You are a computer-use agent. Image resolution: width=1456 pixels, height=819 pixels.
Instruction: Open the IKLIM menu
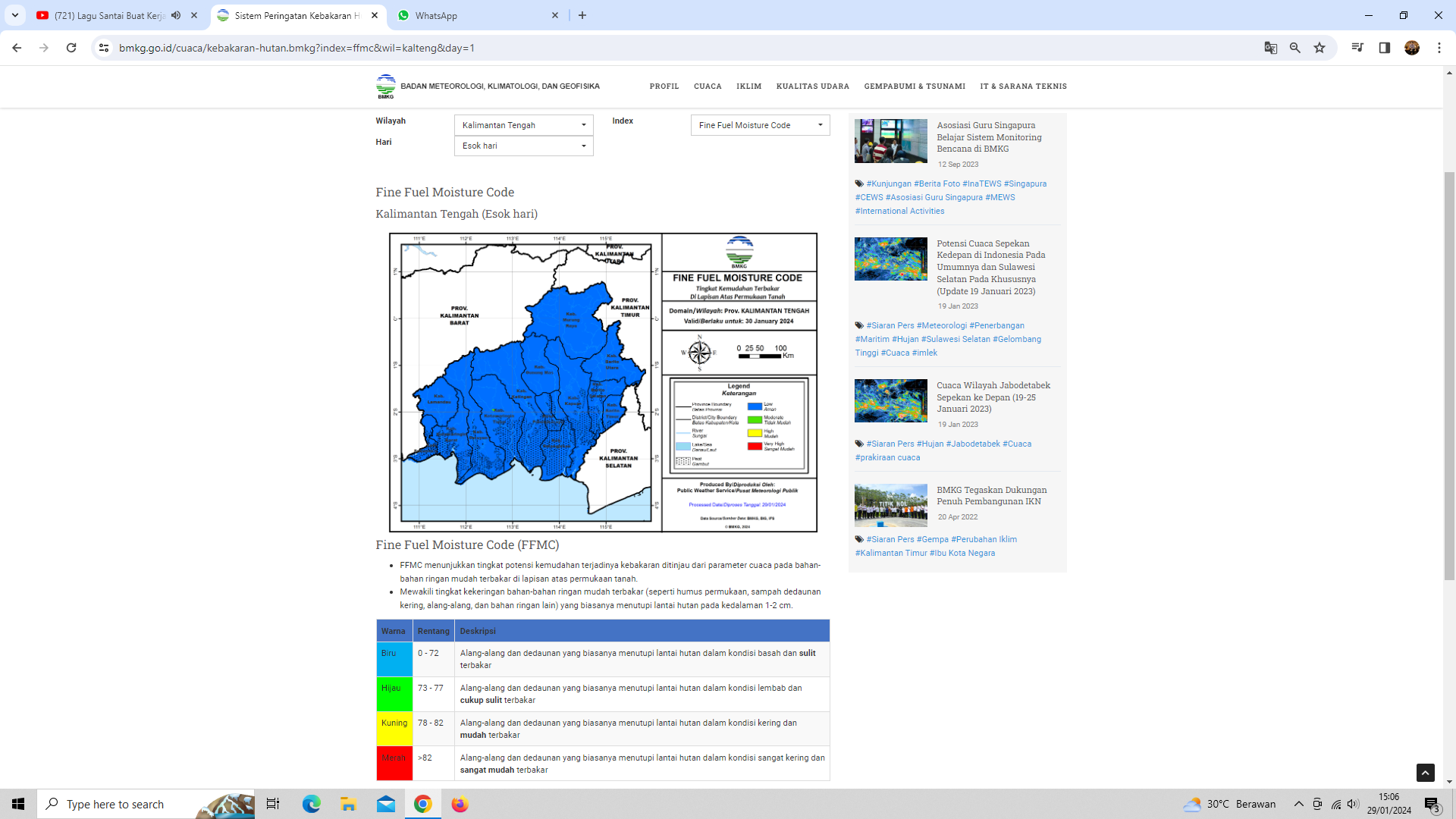click(x=749, y=86)
